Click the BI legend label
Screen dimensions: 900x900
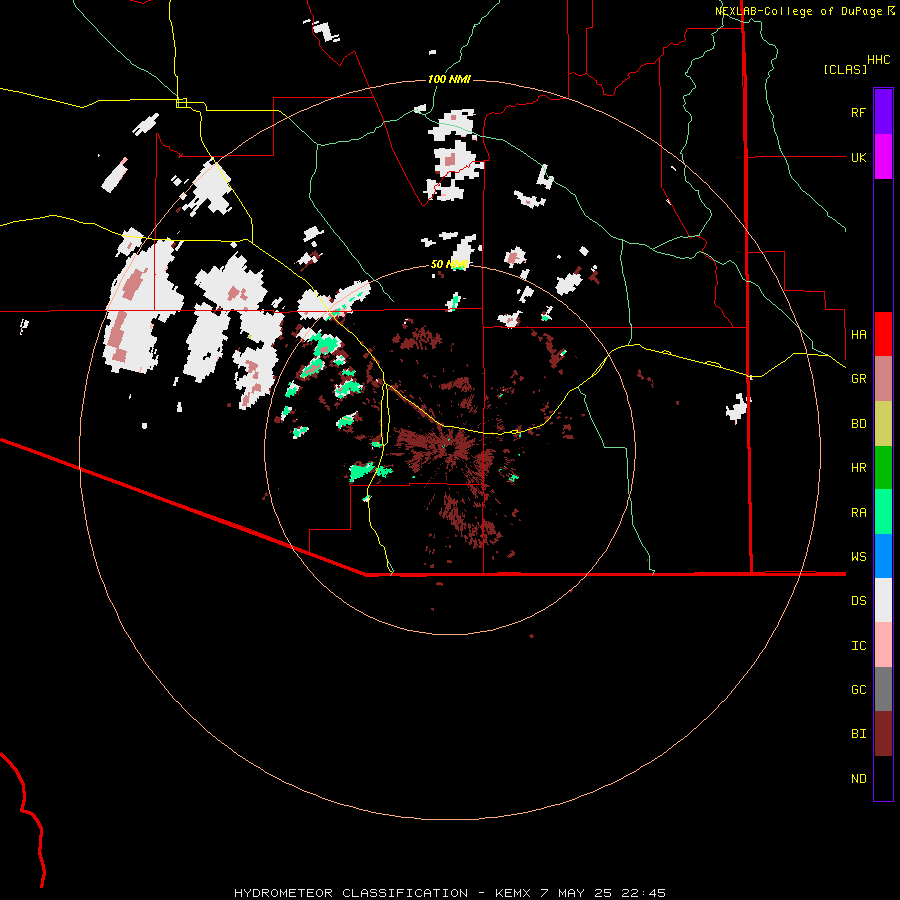(x=858, y=734)
